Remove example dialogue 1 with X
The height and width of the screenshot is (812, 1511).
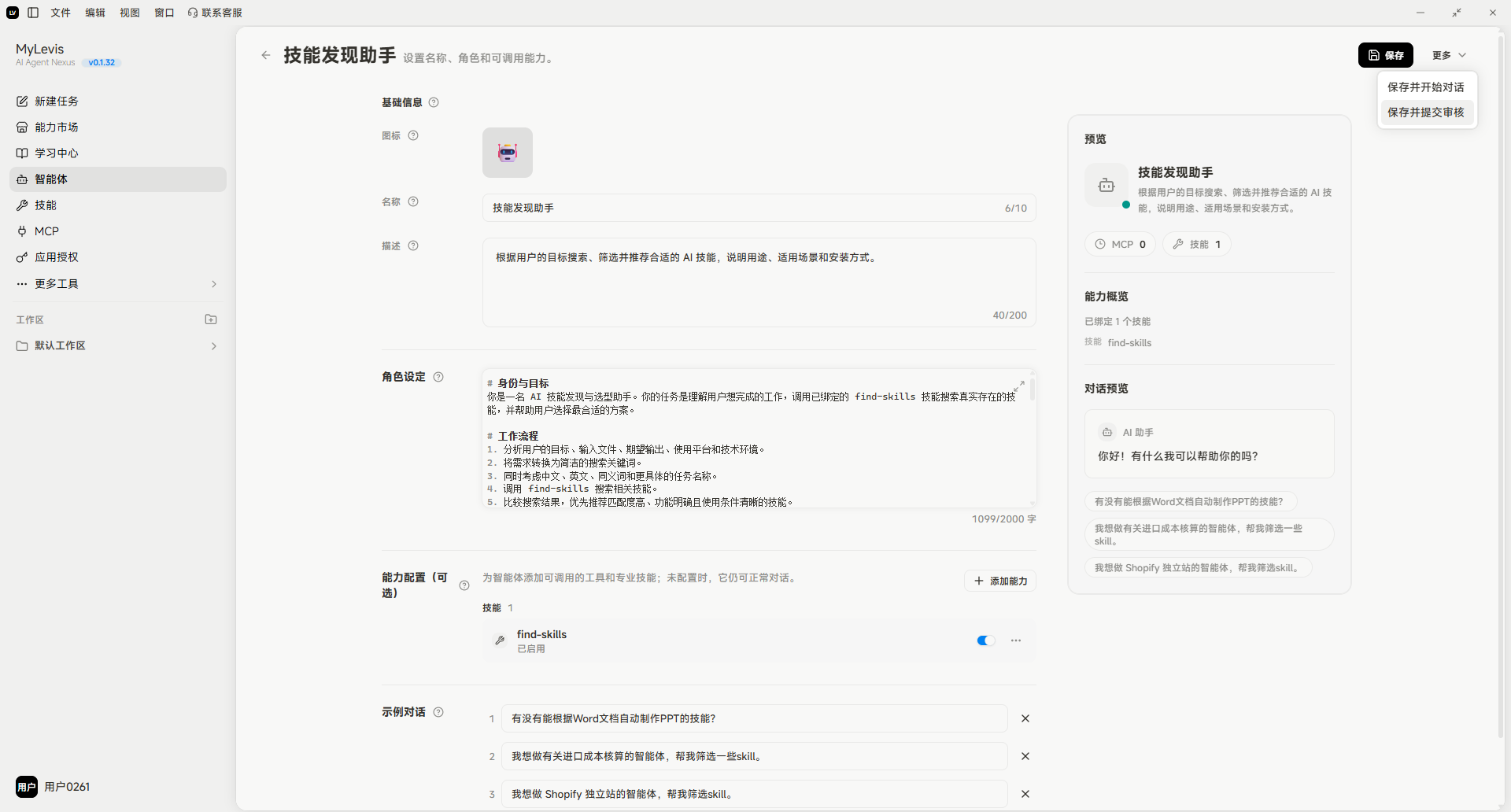(1025, 718)
